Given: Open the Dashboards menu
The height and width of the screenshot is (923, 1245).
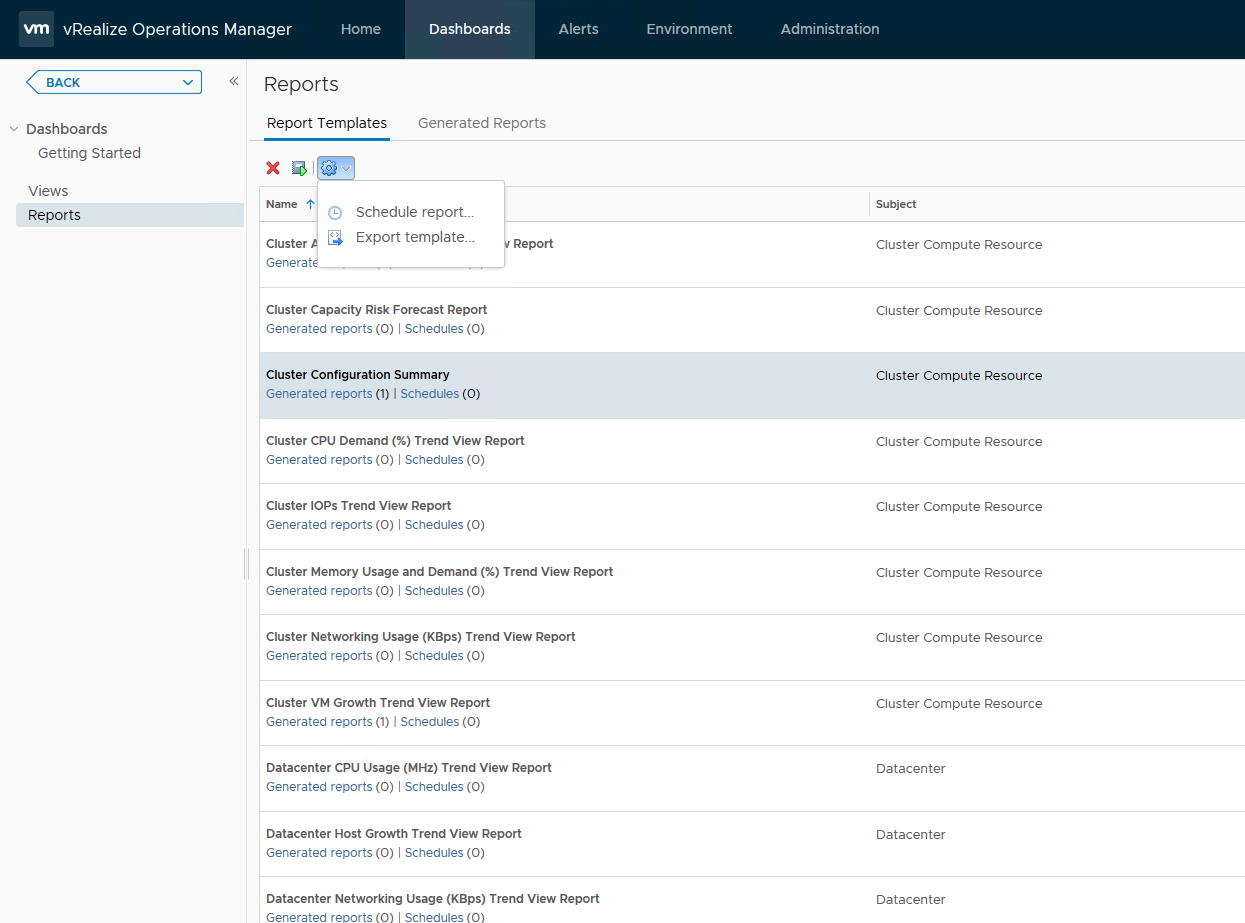Looking at the screenshot, I should tap(470, 29).
